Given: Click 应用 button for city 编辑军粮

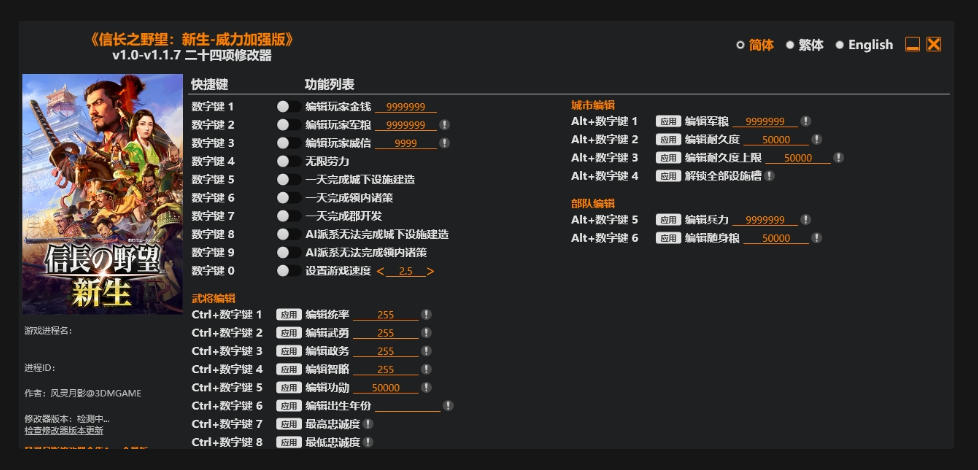Looking at the screenshot, I should click(x=668, y=121).
